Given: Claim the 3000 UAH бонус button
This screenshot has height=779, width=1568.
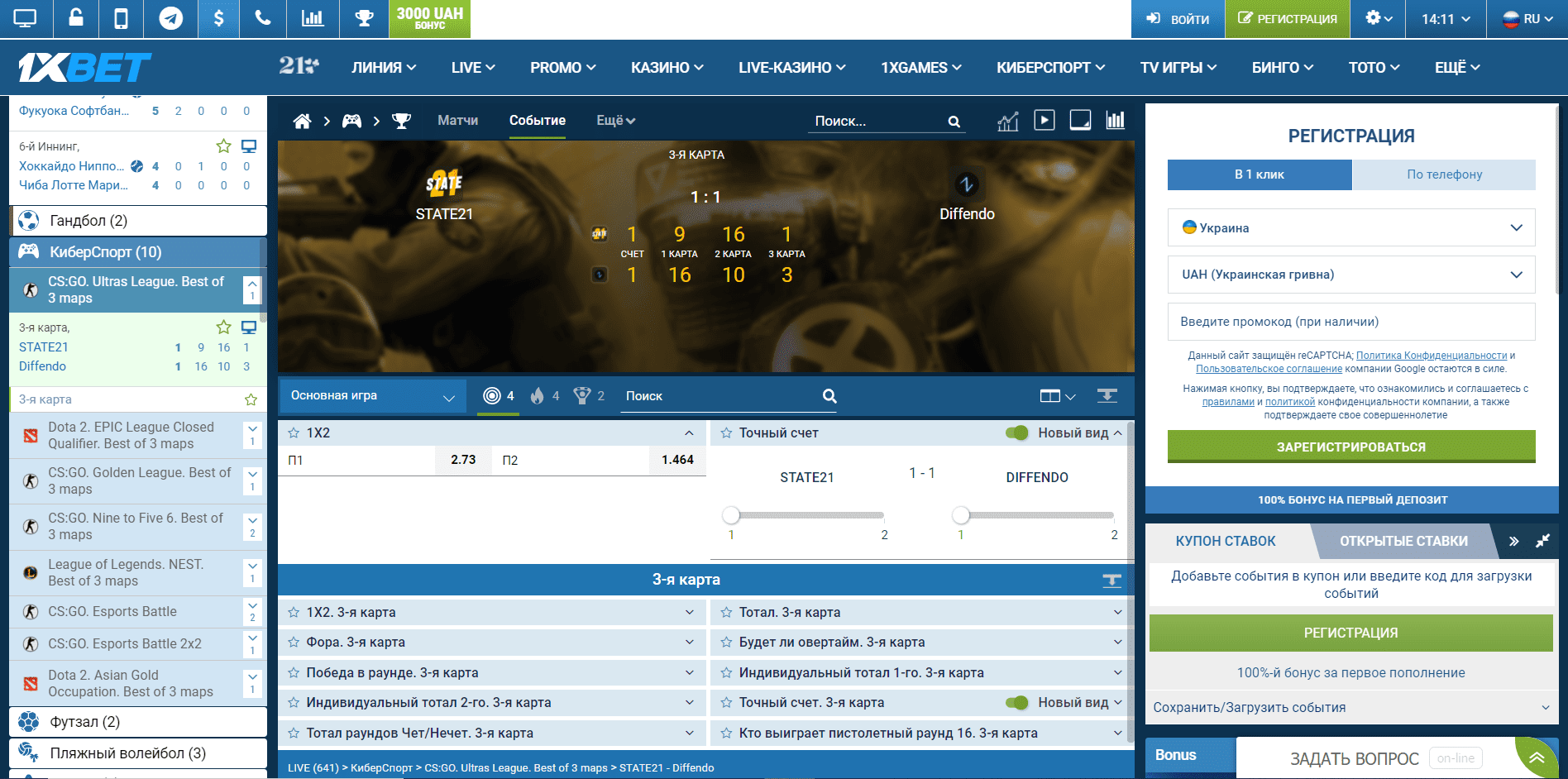Looking at the screenshot, I should [x=429, y=18].
